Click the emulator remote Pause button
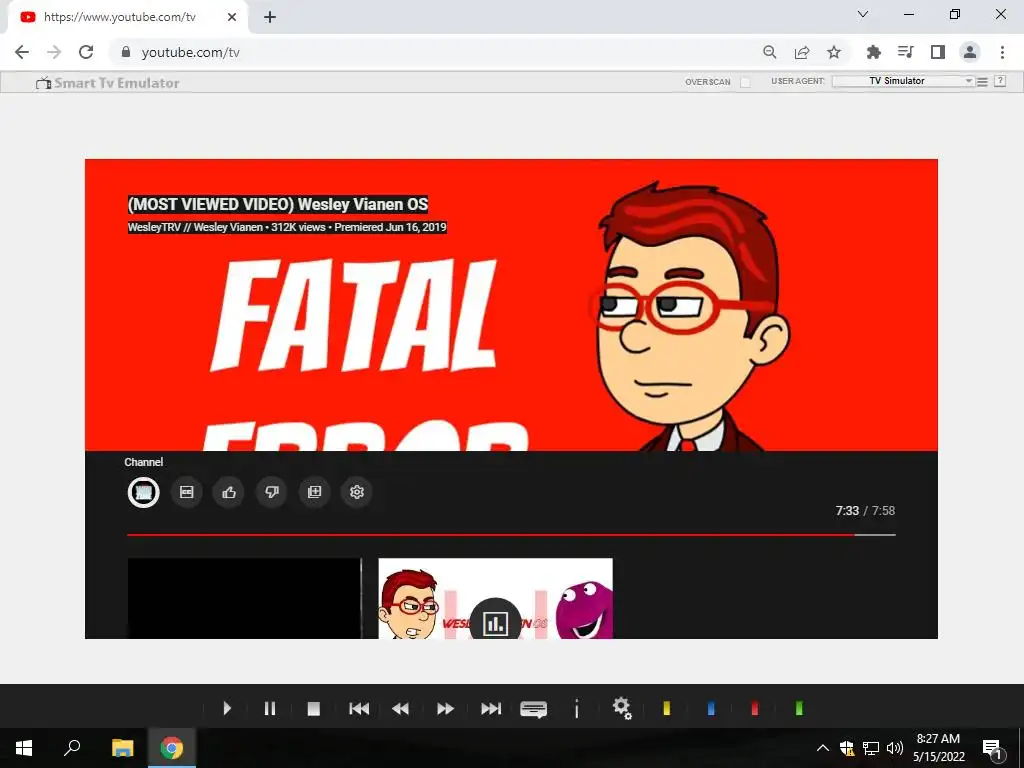Image resolution: width=1024 pixels, height=768 pixels. [270, 708]
